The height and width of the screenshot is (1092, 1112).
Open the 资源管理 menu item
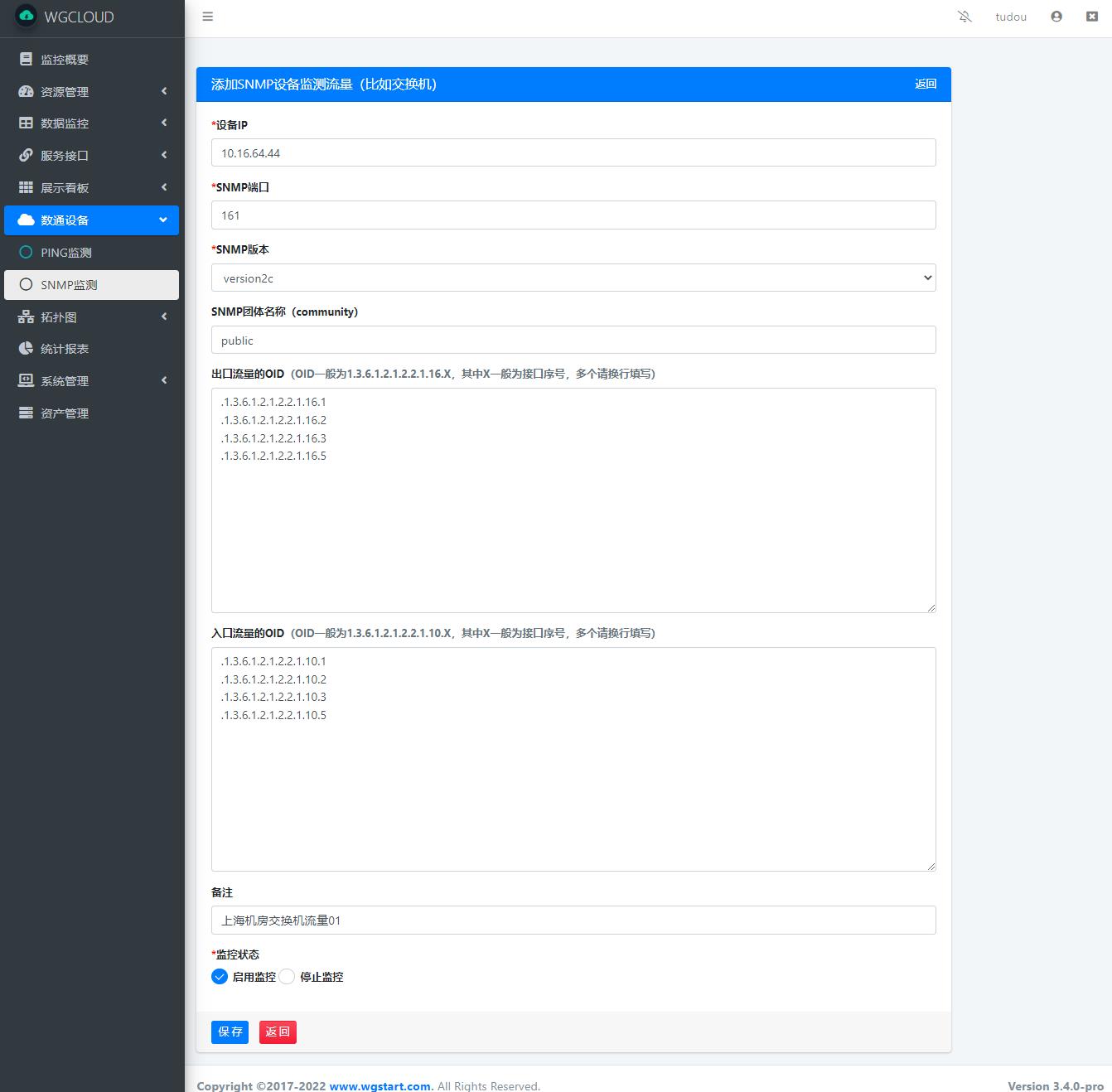click(91, 92)
